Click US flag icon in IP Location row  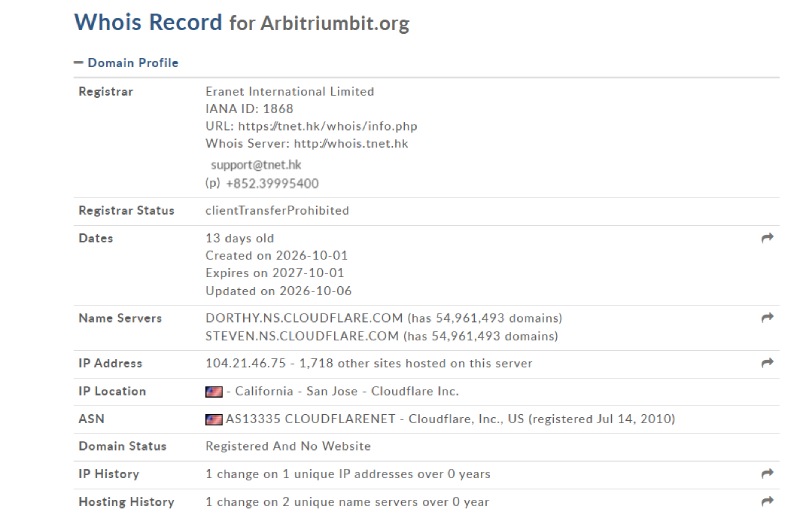tap(214, 391)
